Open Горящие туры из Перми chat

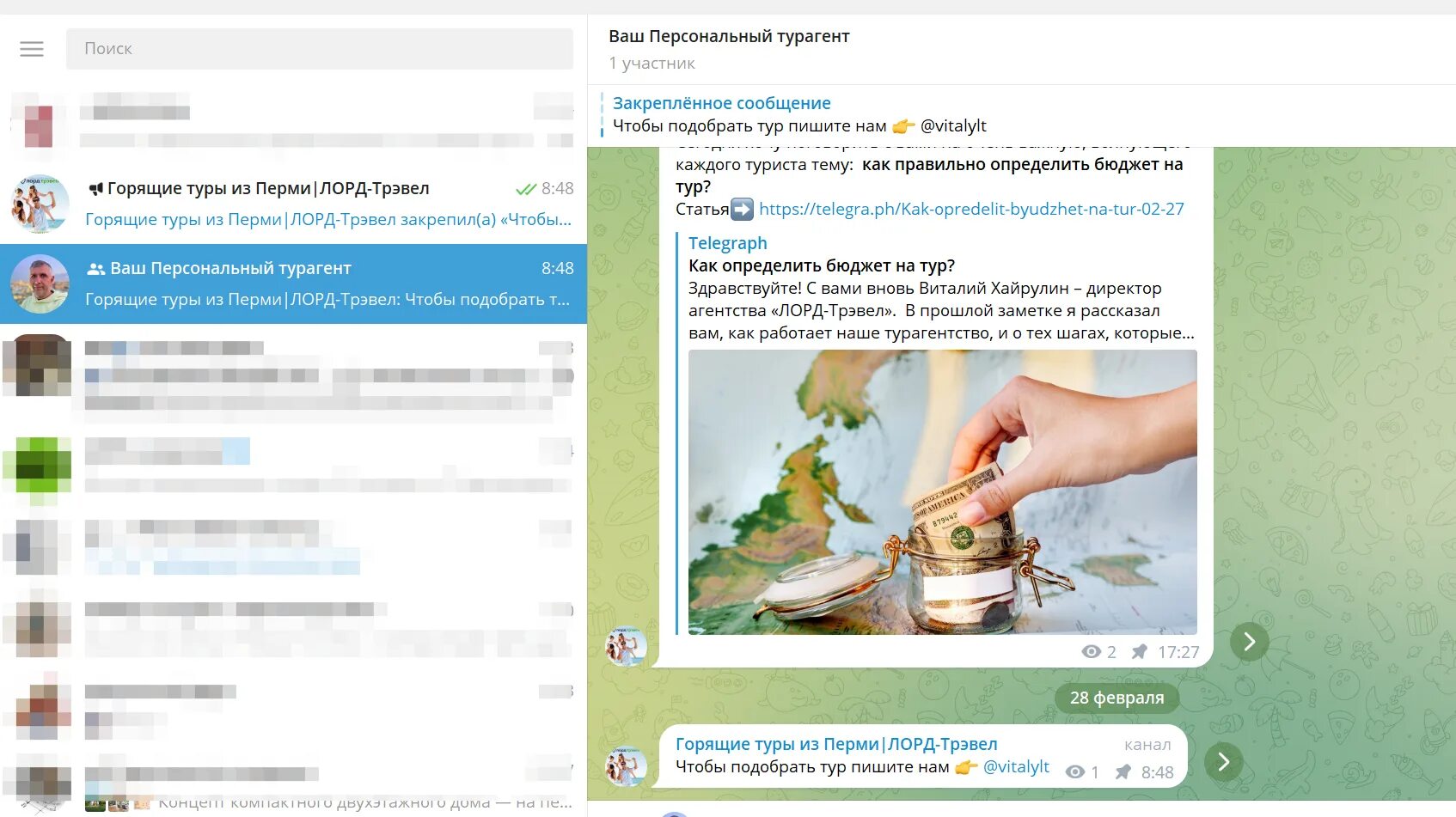point(293,204)
